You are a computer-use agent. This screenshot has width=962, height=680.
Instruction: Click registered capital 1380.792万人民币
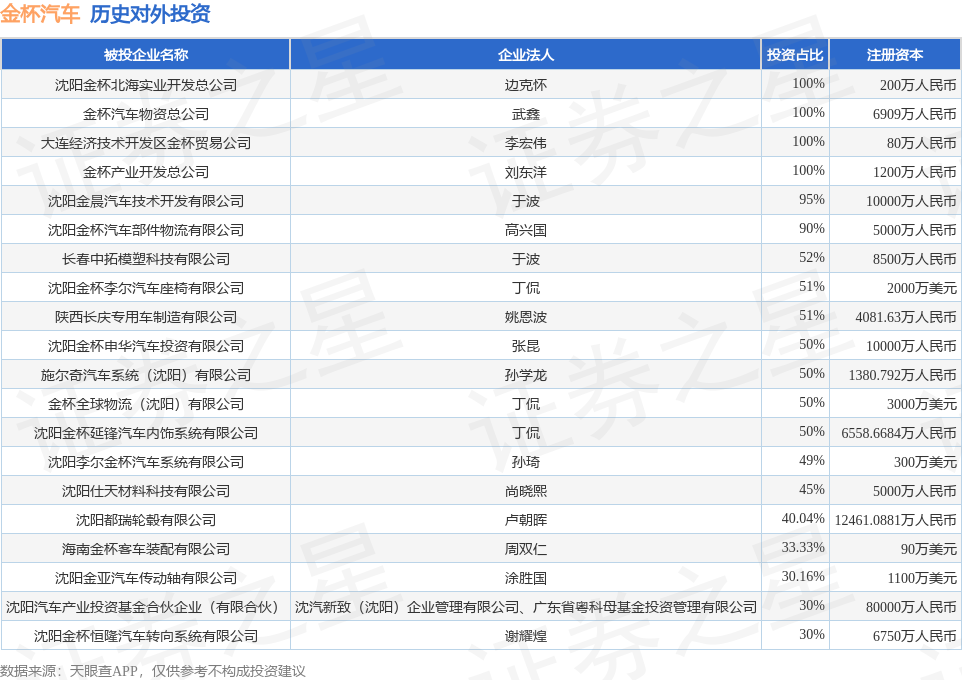pos(902,375)
